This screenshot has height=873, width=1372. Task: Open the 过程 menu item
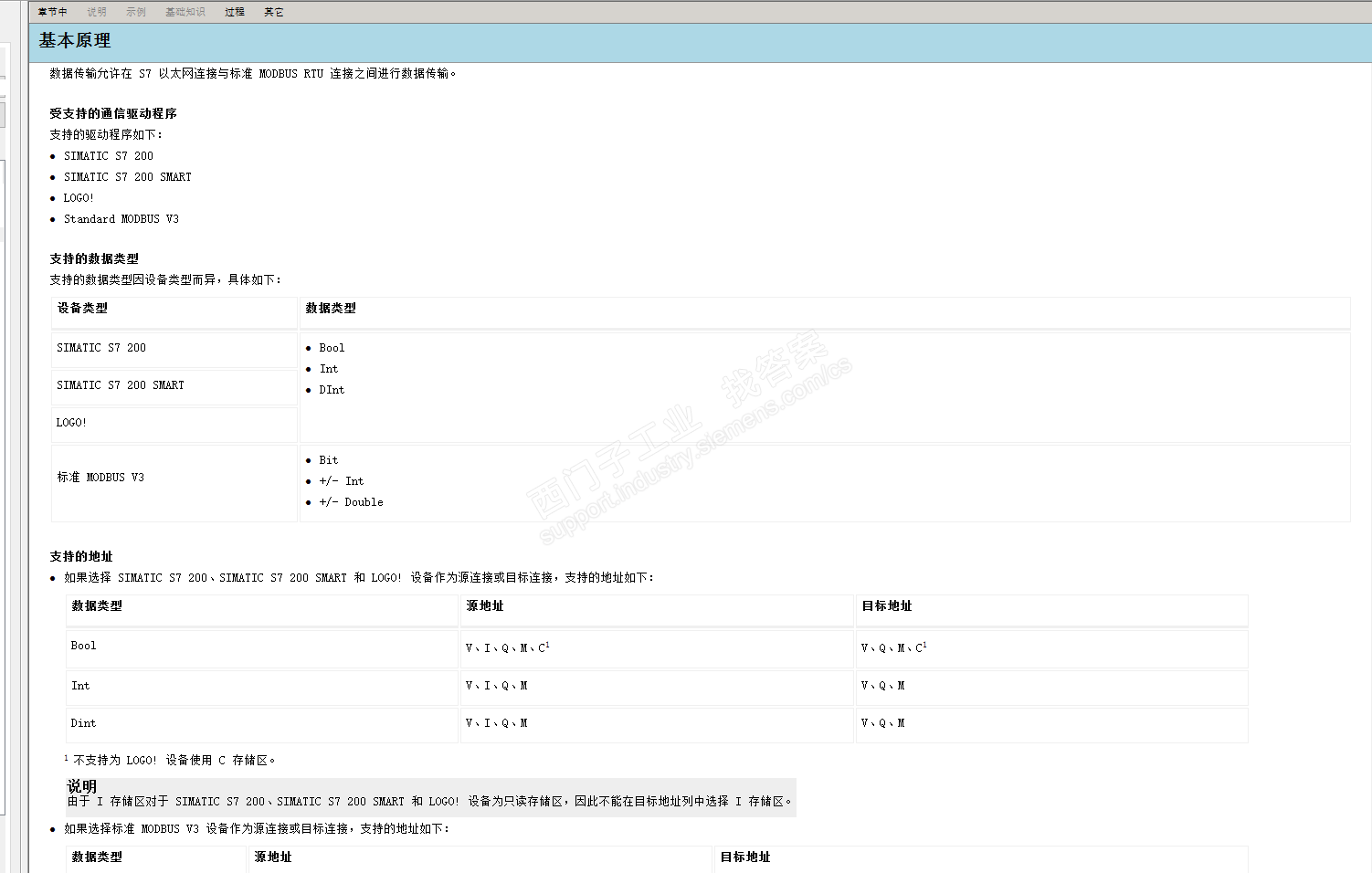click(x=235, y=12)
